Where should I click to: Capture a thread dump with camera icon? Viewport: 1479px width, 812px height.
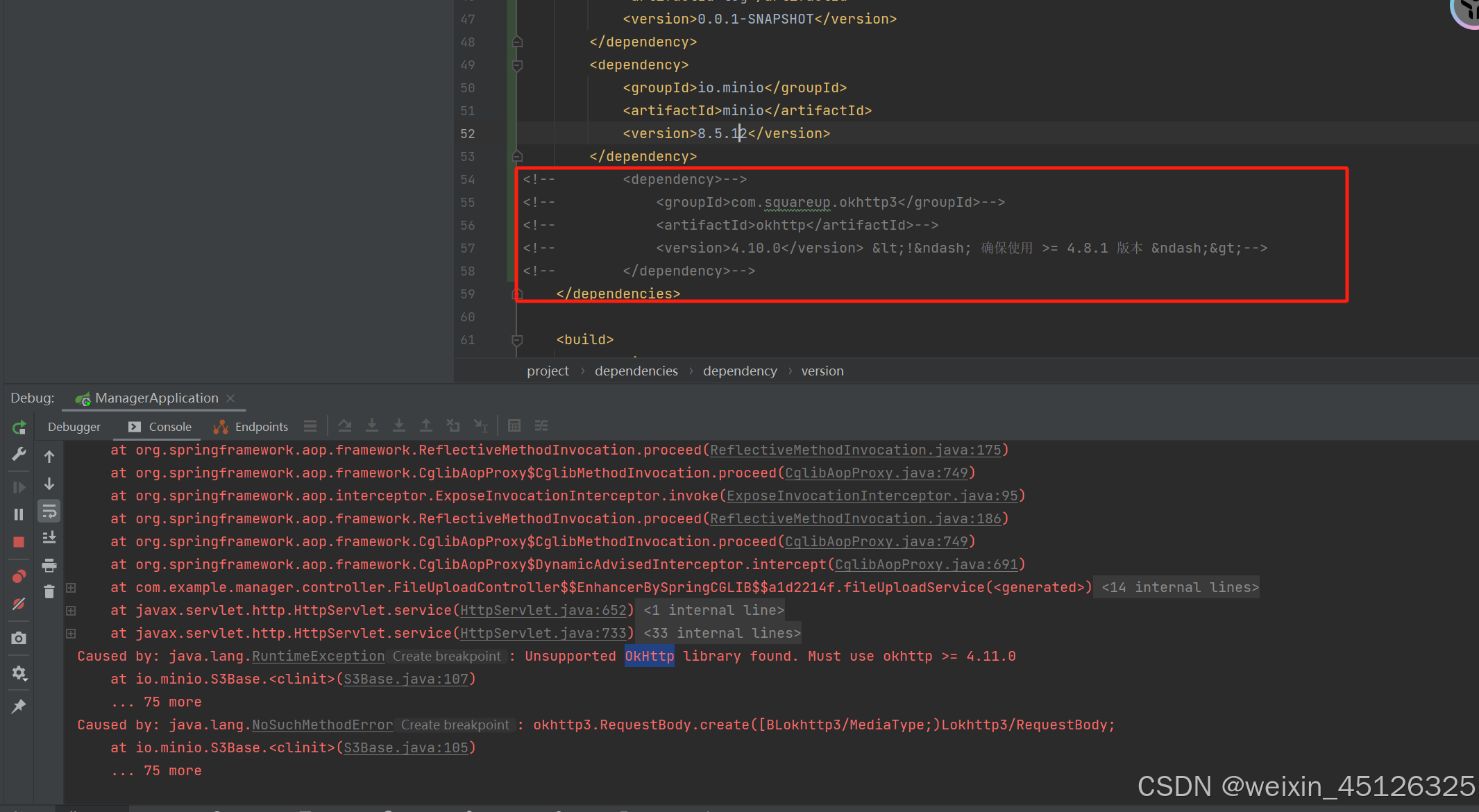tap(19, 638)
